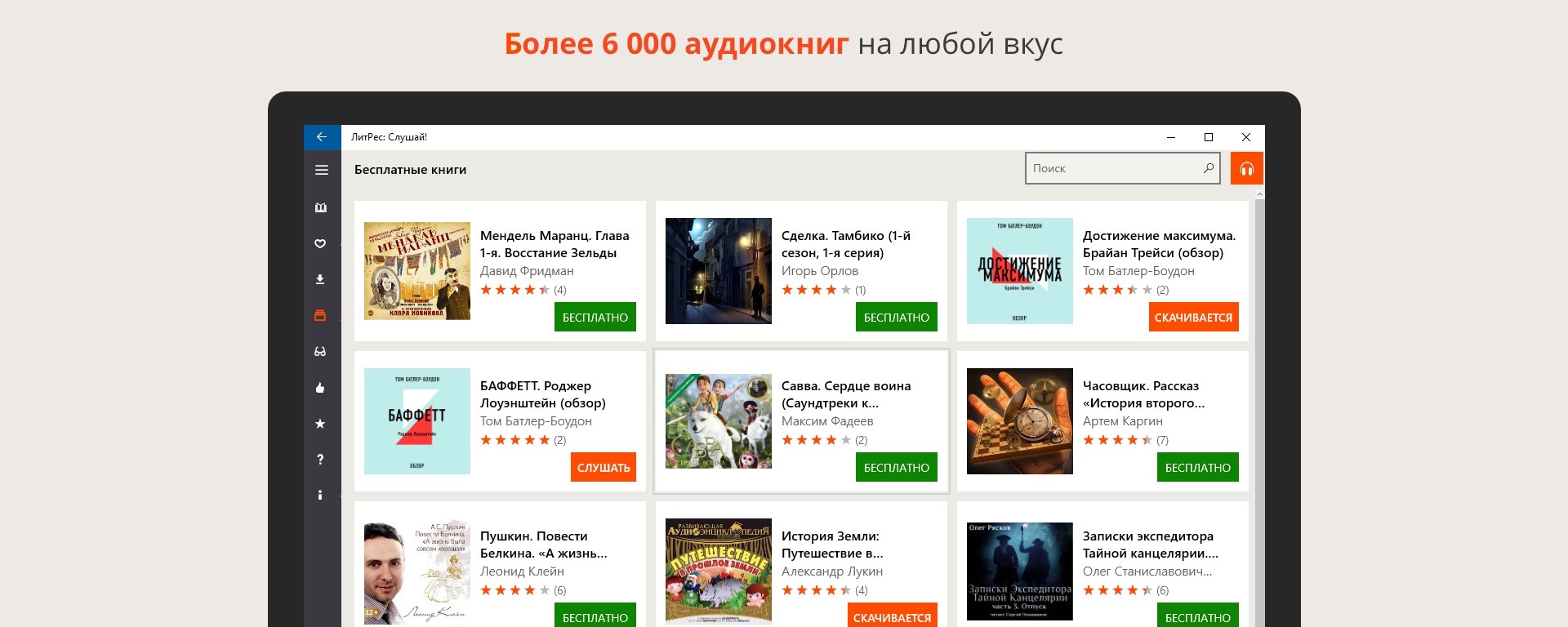The width and height of the screenshot is (1568, 627).
Task: Click БЕСПЛАТНО for Мендель Маранц book
Action: pyautogui.click(x=595, y=317)
